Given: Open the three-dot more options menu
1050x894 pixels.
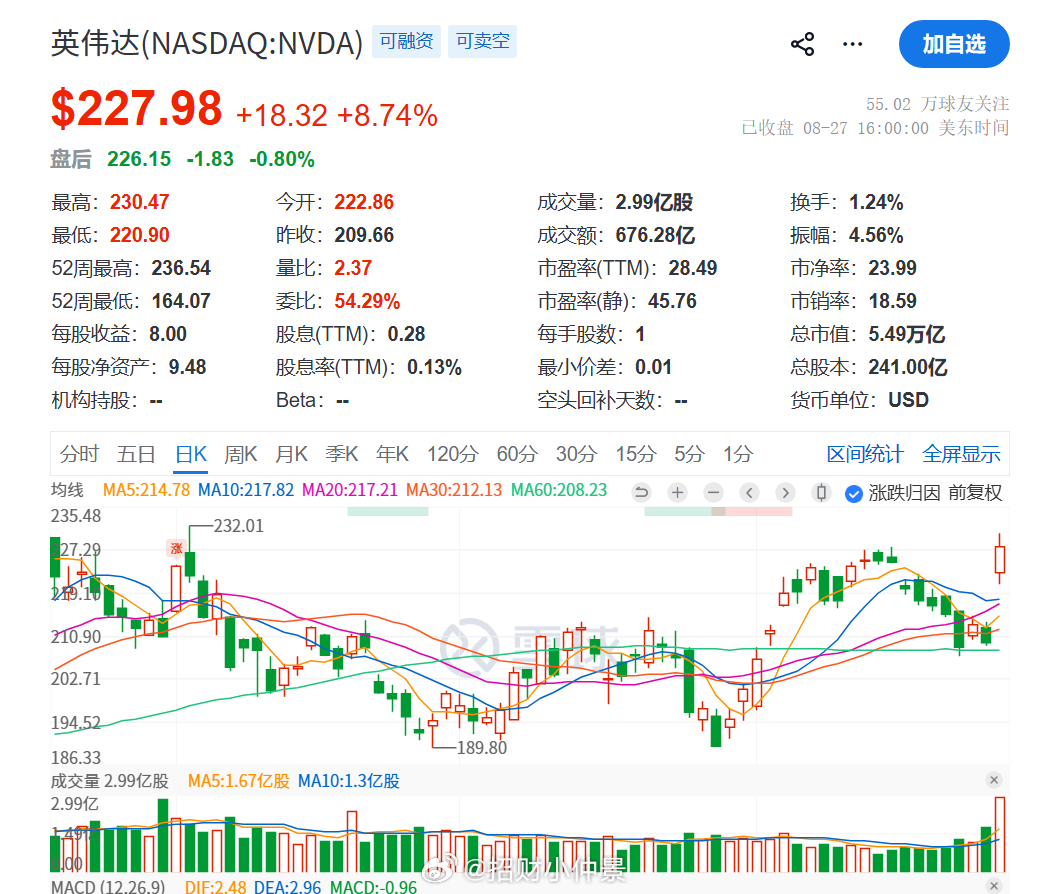Looking at the screenshot, I should (852, 44).
